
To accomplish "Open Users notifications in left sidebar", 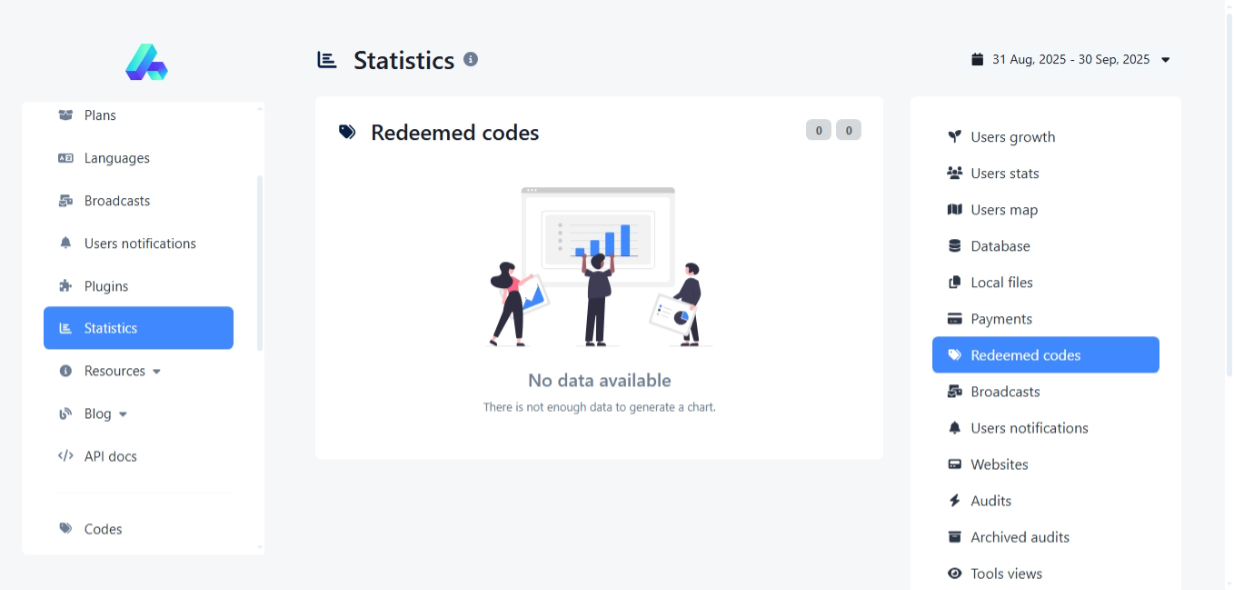I will point(139,243).
